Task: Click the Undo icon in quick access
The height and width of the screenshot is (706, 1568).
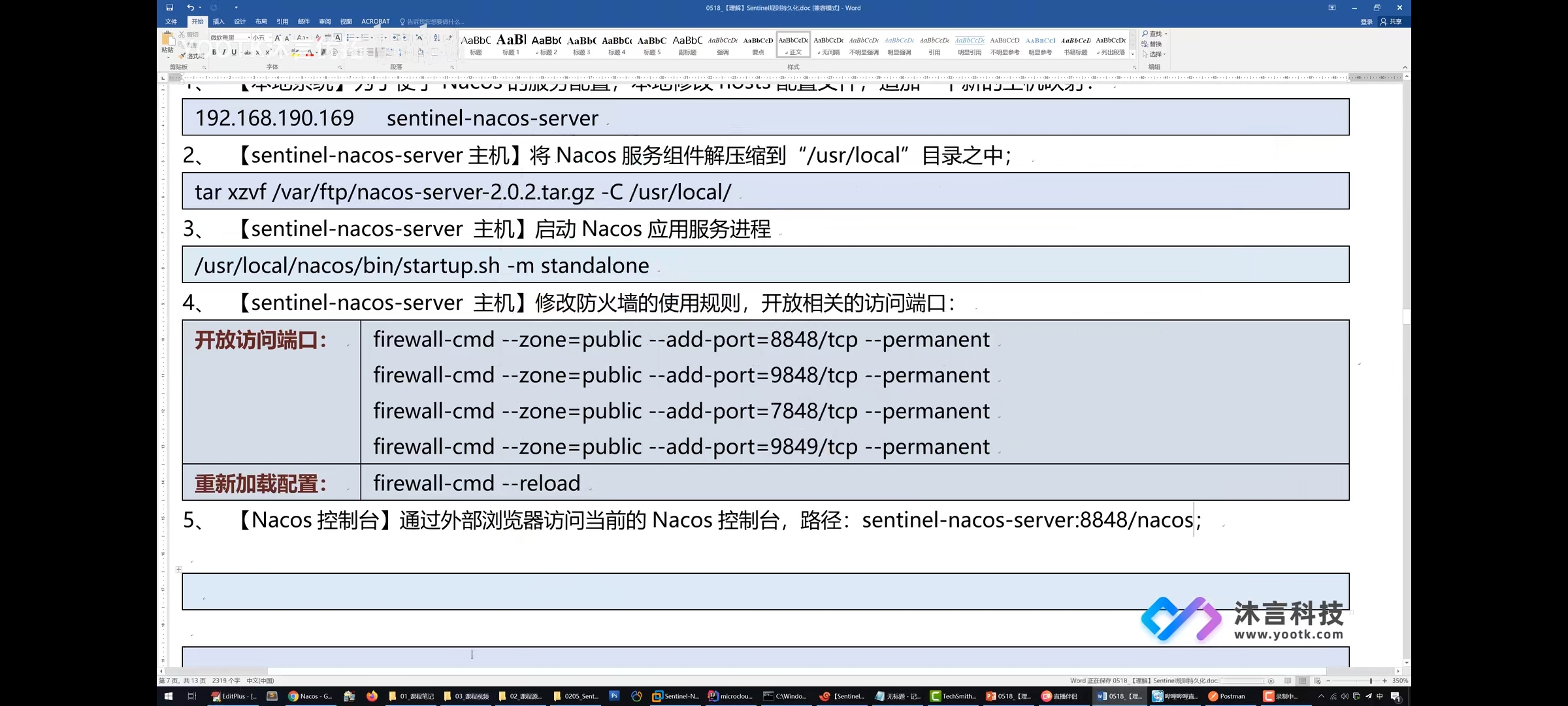Action: click(x=190, y=8)
